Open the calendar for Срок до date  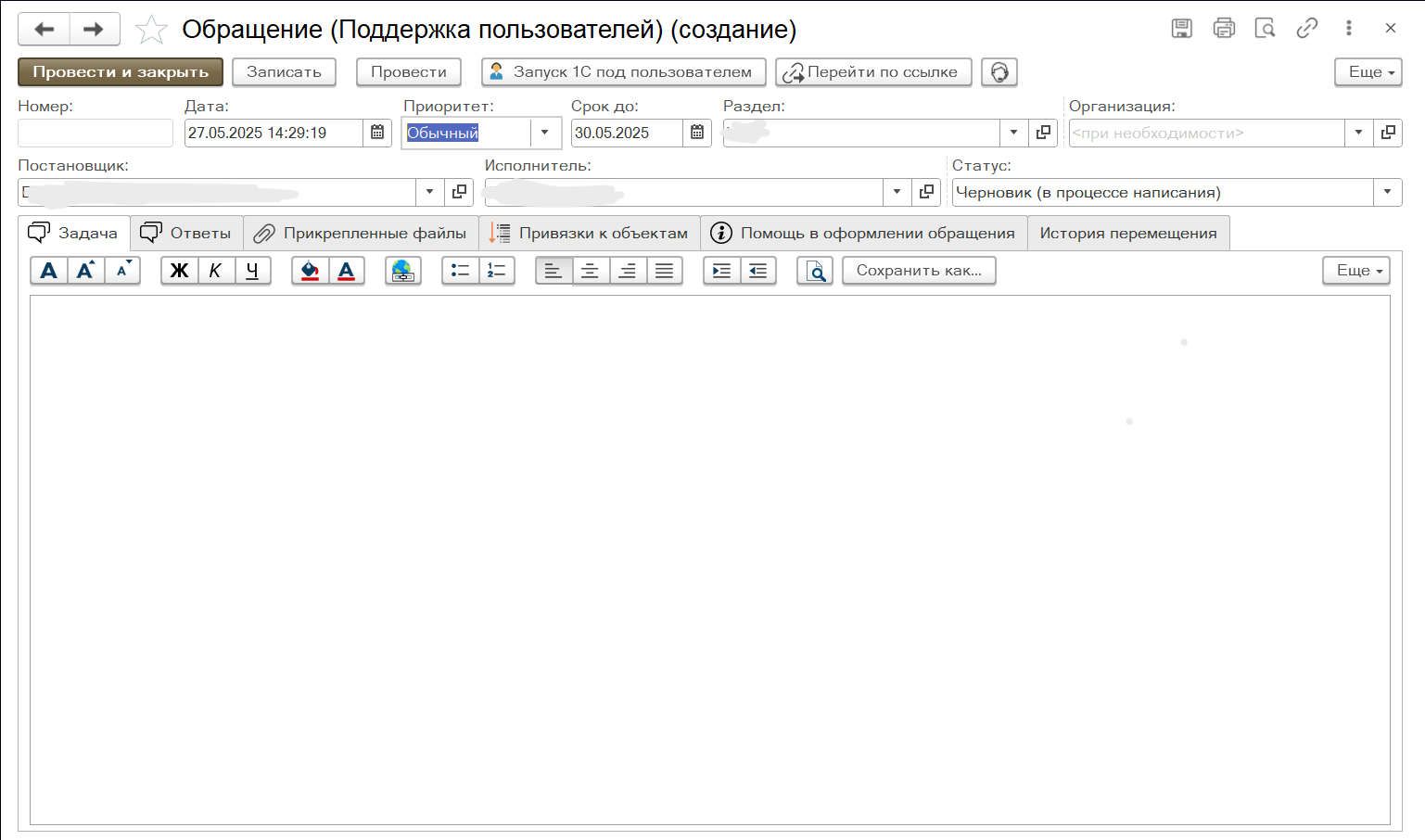click(697, 133)
